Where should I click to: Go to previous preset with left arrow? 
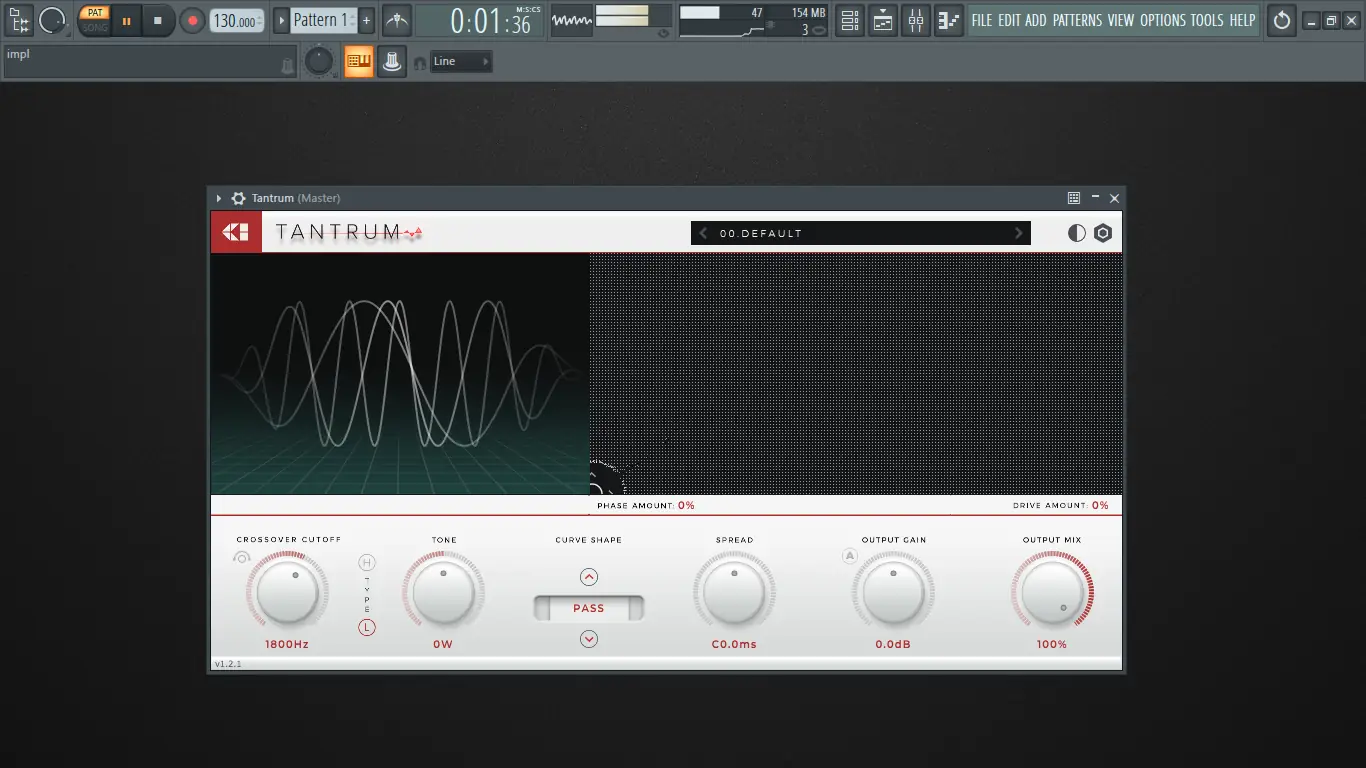tap(703, 233)
